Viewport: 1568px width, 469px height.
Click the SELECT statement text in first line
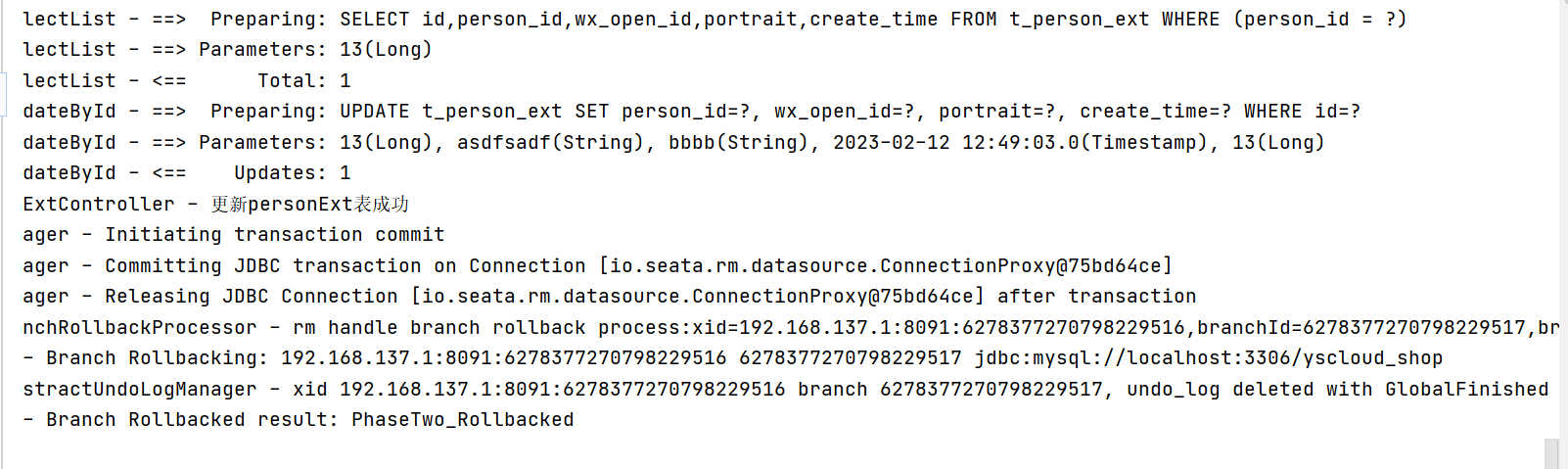[873, 20]
